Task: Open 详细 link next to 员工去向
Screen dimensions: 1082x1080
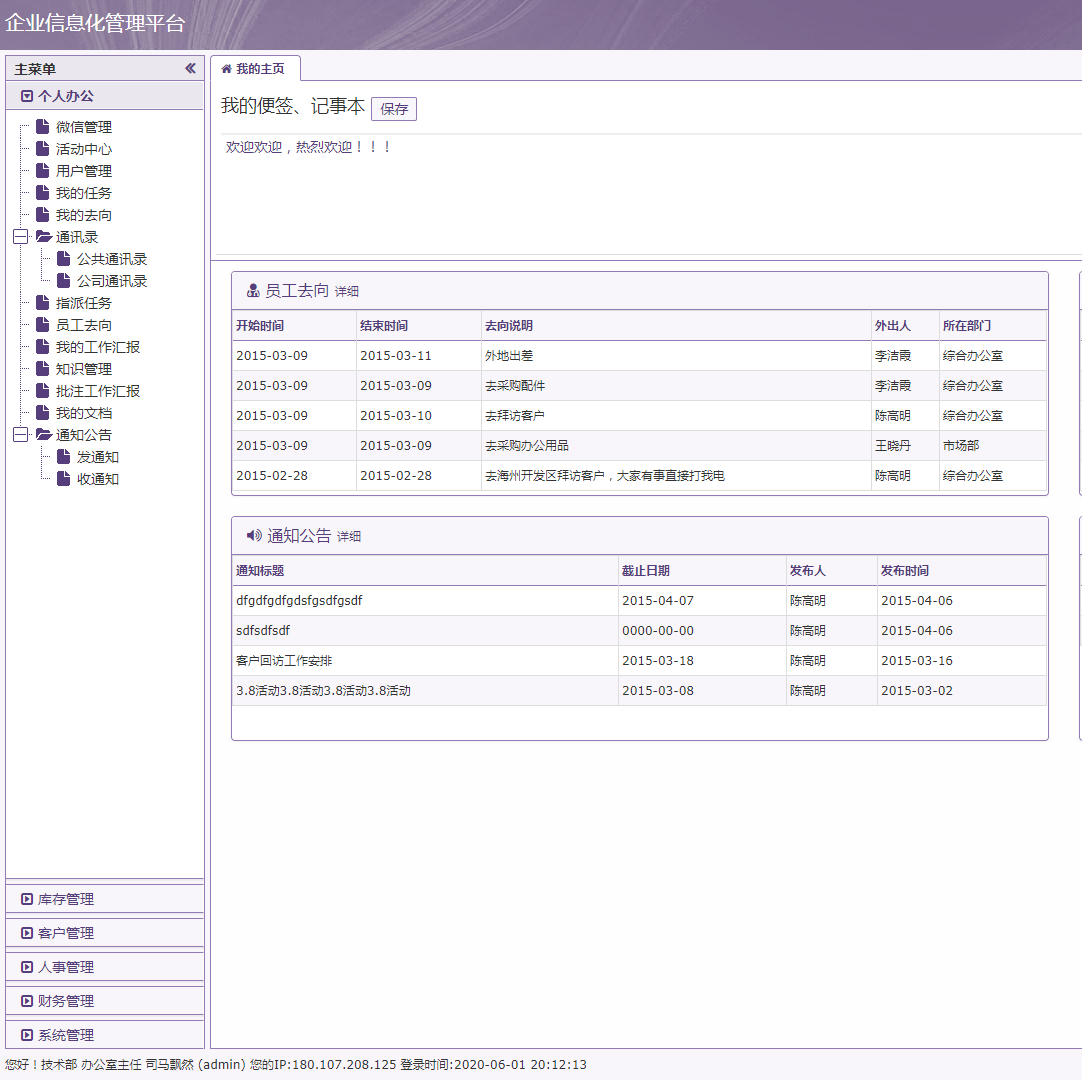Action: tap(346, 292)
